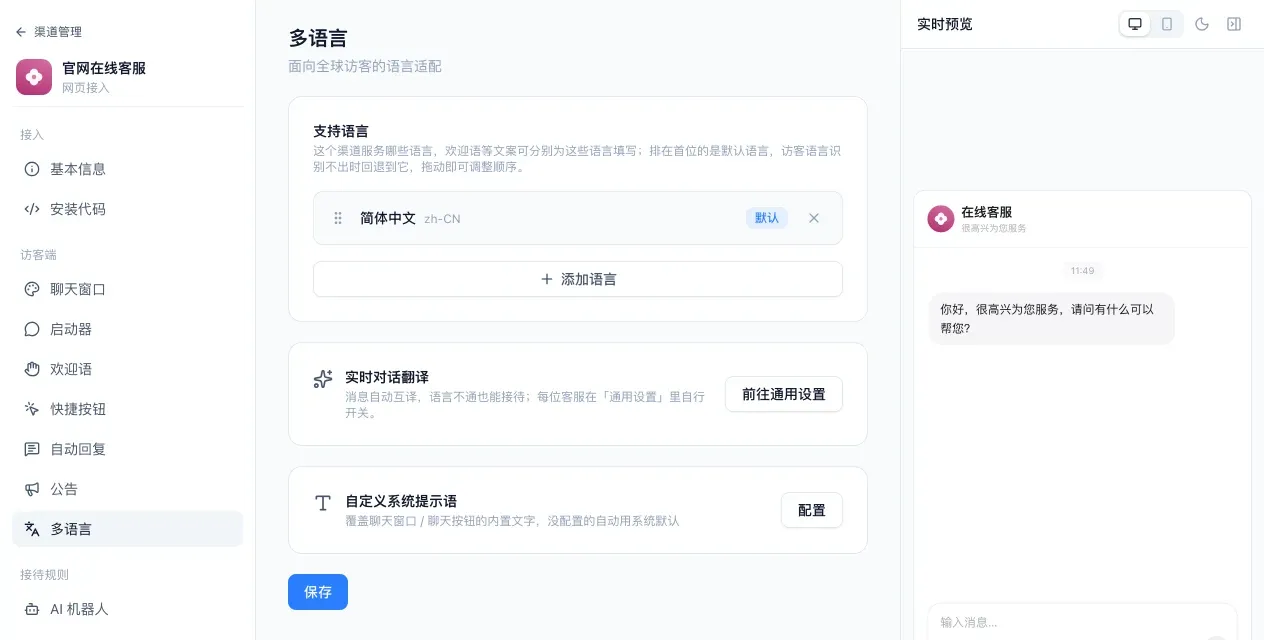Click the 11:49 timestamp in preview
The image size is (1264, 640).
tap(1082, 271)
